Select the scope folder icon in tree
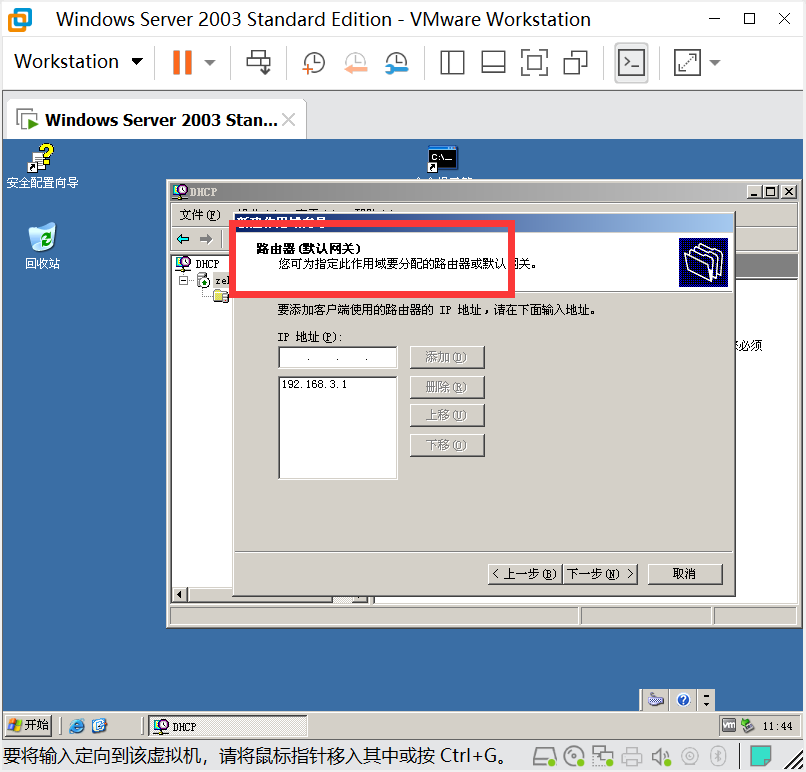Image resolution: width=806 pixels, height=772 pixels. (221, 296)
